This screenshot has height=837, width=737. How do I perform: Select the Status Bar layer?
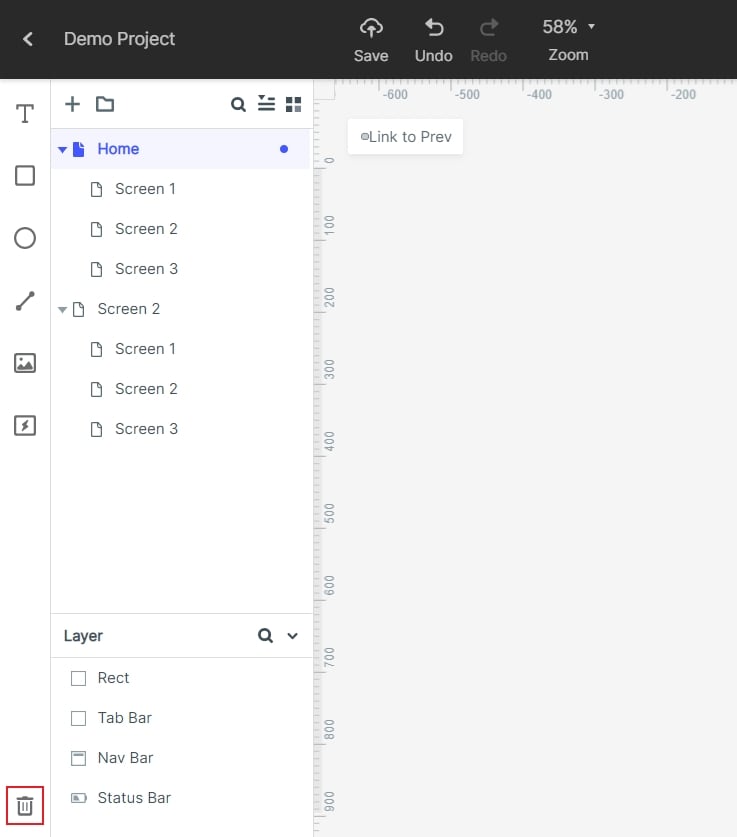[x=180, y=798]
